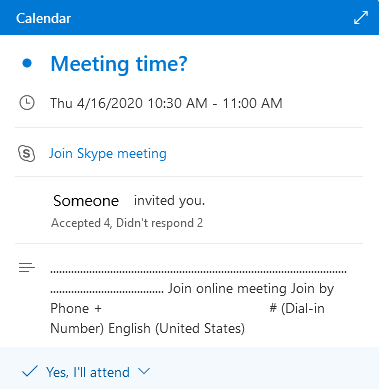
Task: Click the checkmark next to Yes, I'll attend
Action: [x=30, y=371]
